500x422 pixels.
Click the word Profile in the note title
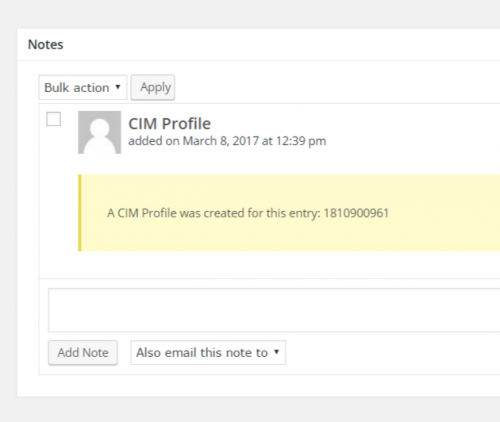[186, 124]
